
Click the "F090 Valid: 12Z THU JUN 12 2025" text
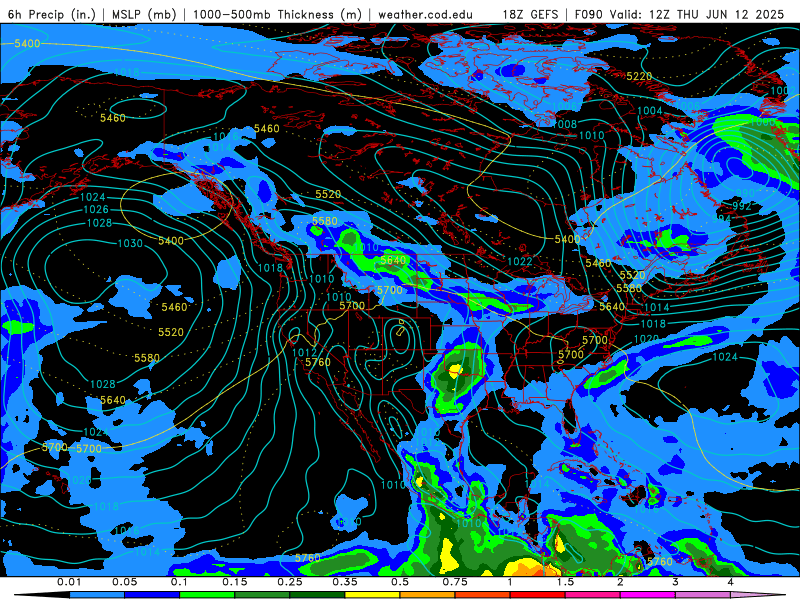679,14
